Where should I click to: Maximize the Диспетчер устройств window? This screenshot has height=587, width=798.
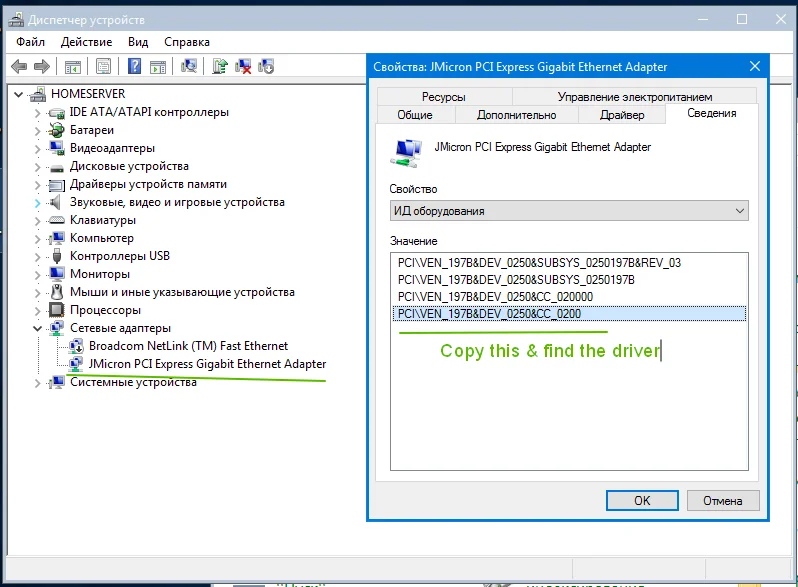coord(742,19)
